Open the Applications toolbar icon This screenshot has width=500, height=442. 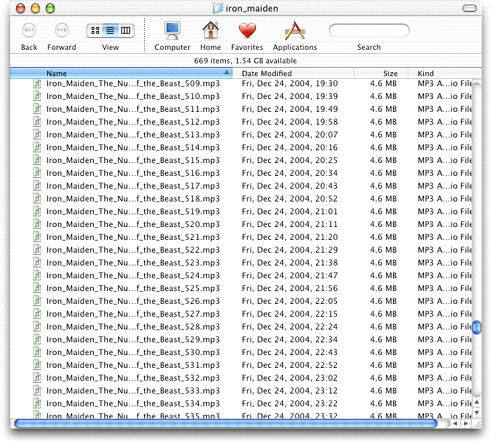(295, 31)
